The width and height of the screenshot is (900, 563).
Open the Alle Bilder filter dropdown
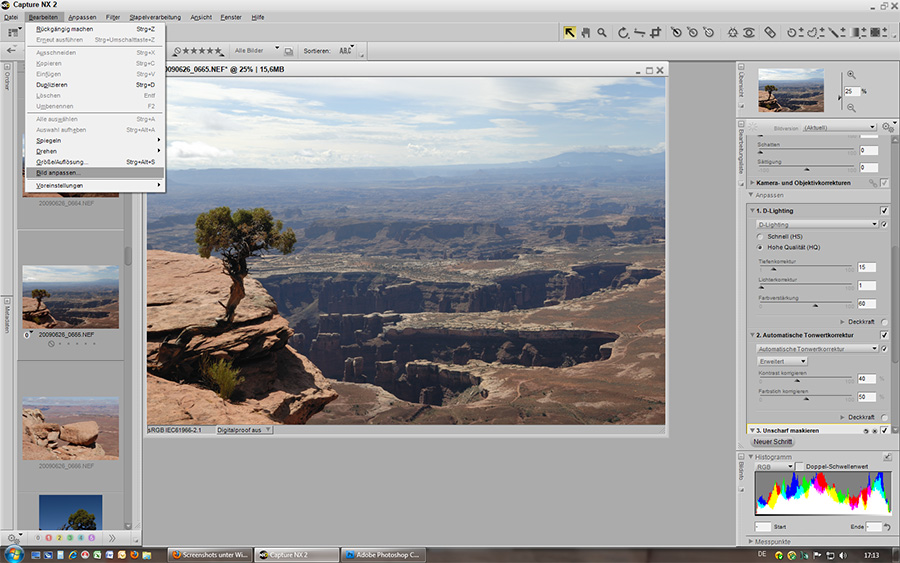tap(257, 51)
